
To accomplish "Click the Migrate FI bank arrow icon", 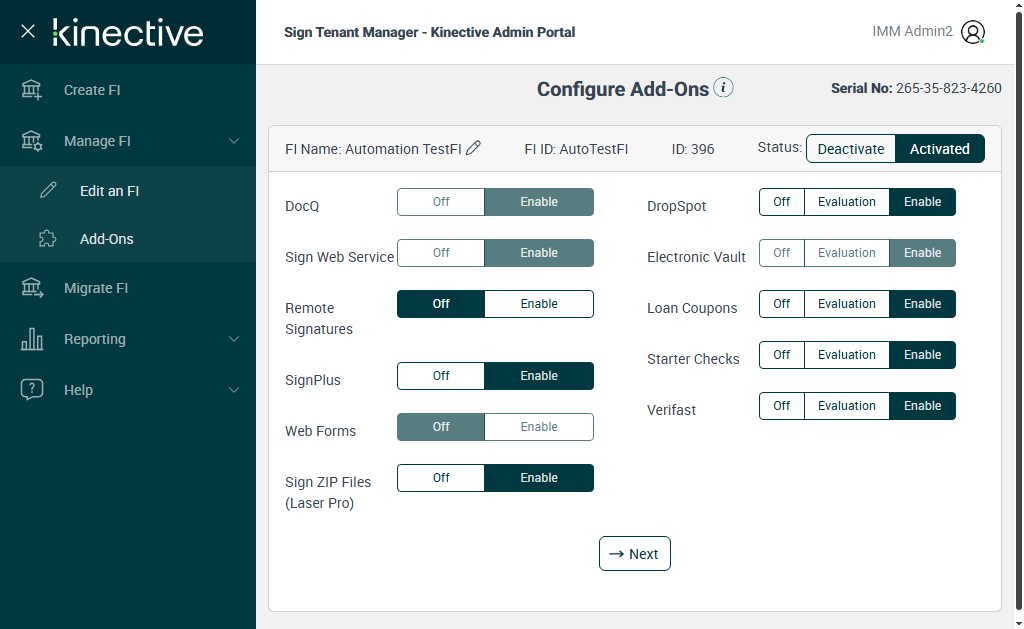I will point(31,288).
